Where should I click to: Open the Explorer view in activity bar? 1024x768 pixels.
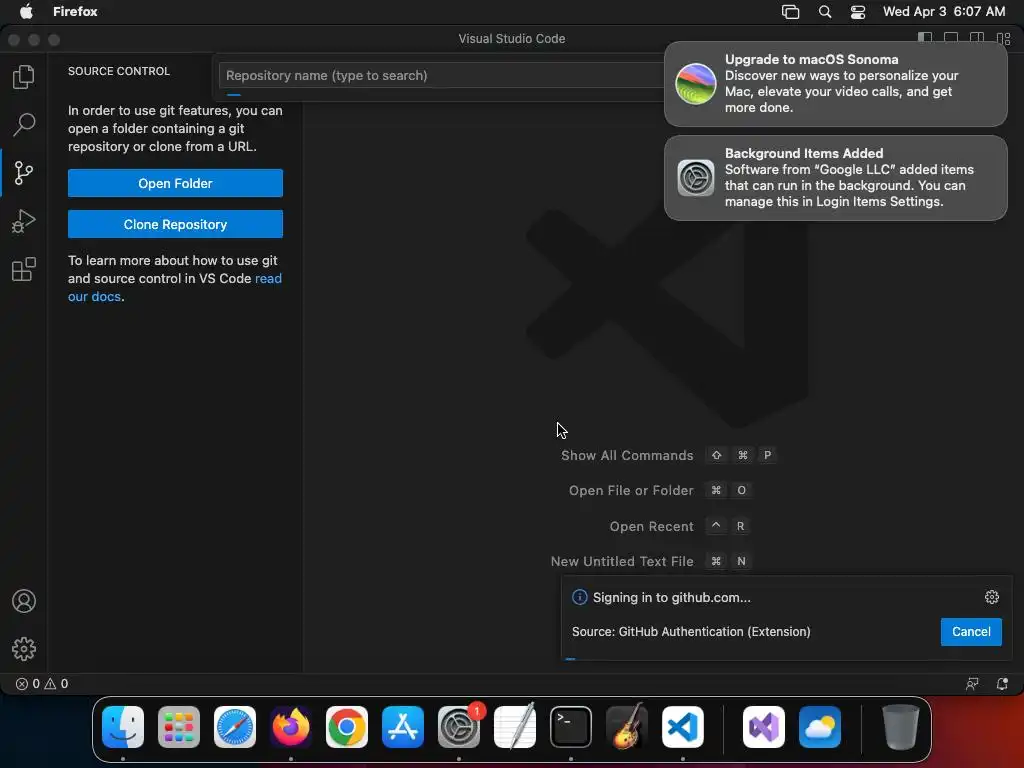(x=24, y=77)
